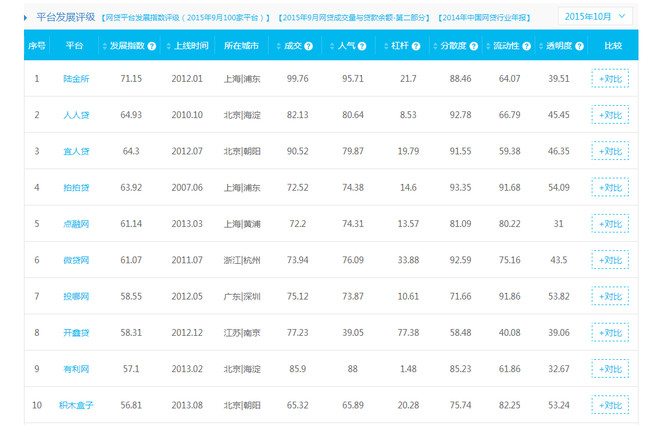Open platform link 人人贷

(x=76, y=115)
